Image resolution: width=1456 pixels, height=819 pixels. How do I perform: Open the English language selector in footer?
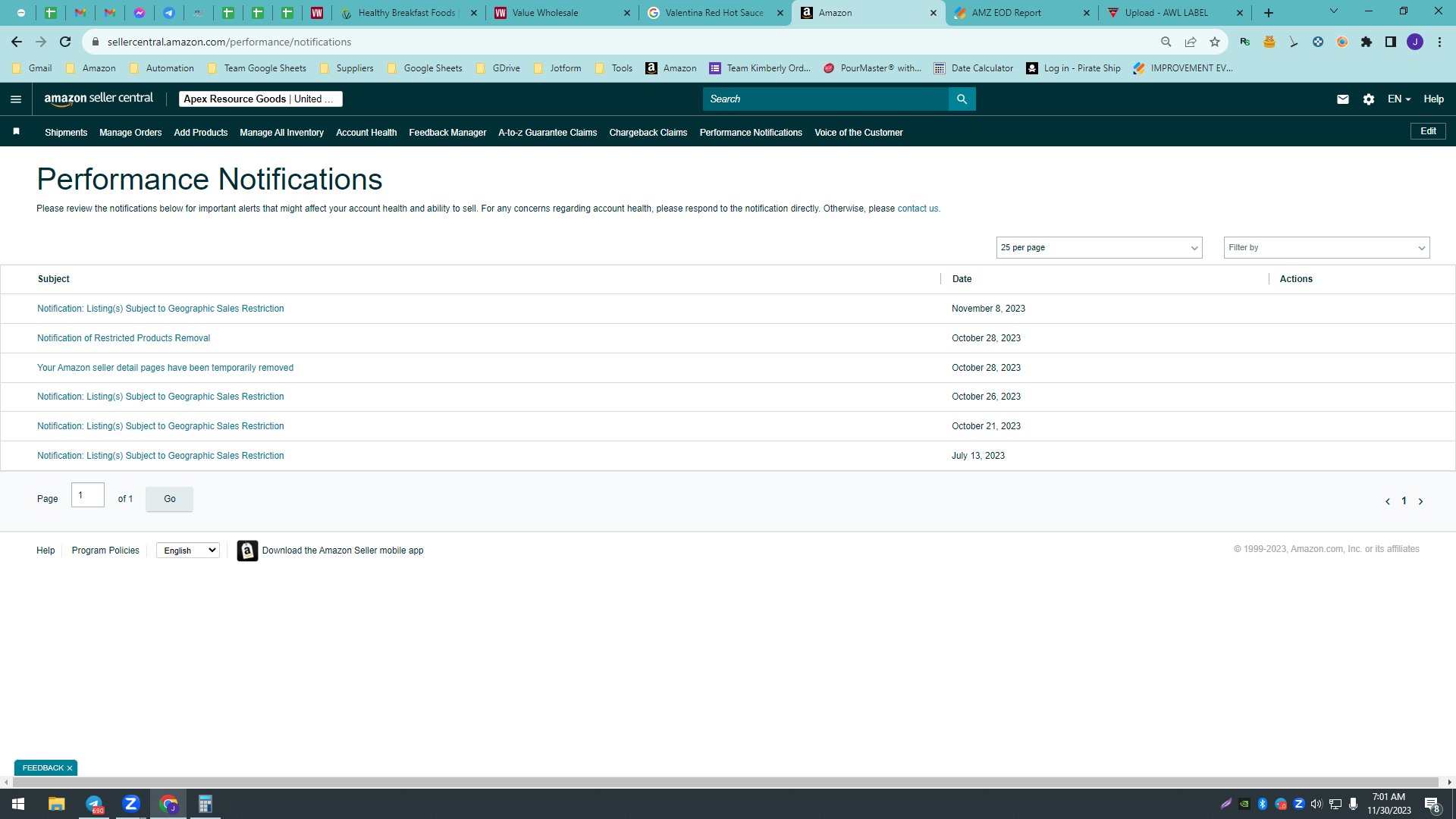pos(188,551)
